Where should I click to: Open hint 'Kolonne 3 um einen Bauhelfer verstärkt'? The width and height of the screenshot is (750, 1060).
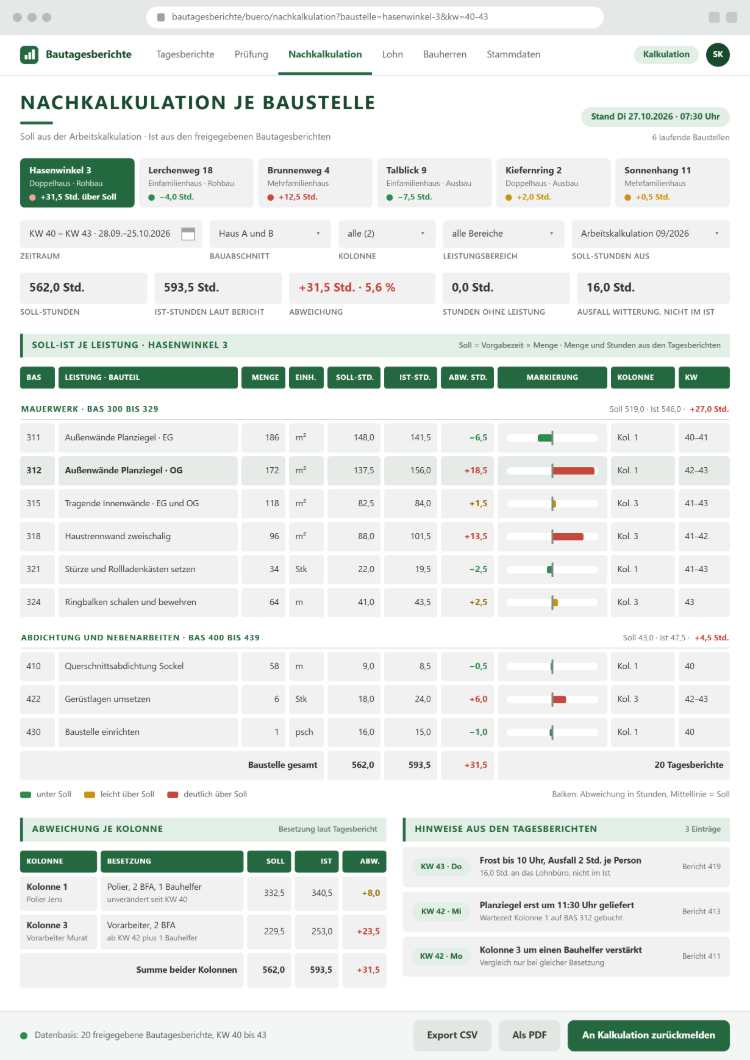click(x=566, y=956)
